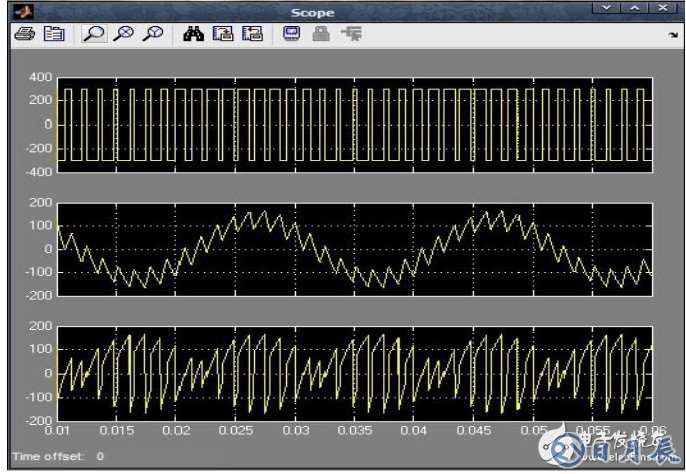Click the Print icon in Scope toolbar

pyautogui.click(x=25, y=34)
